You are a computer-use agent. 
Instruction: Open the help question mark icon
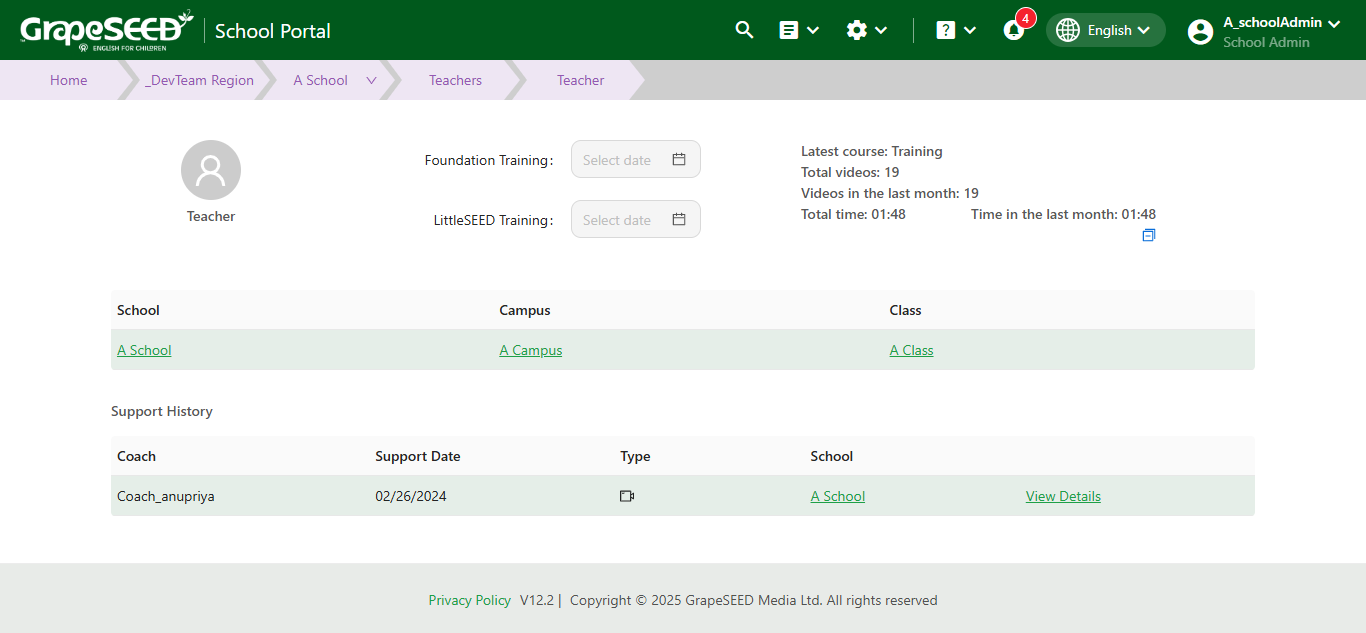click(946, 30)
